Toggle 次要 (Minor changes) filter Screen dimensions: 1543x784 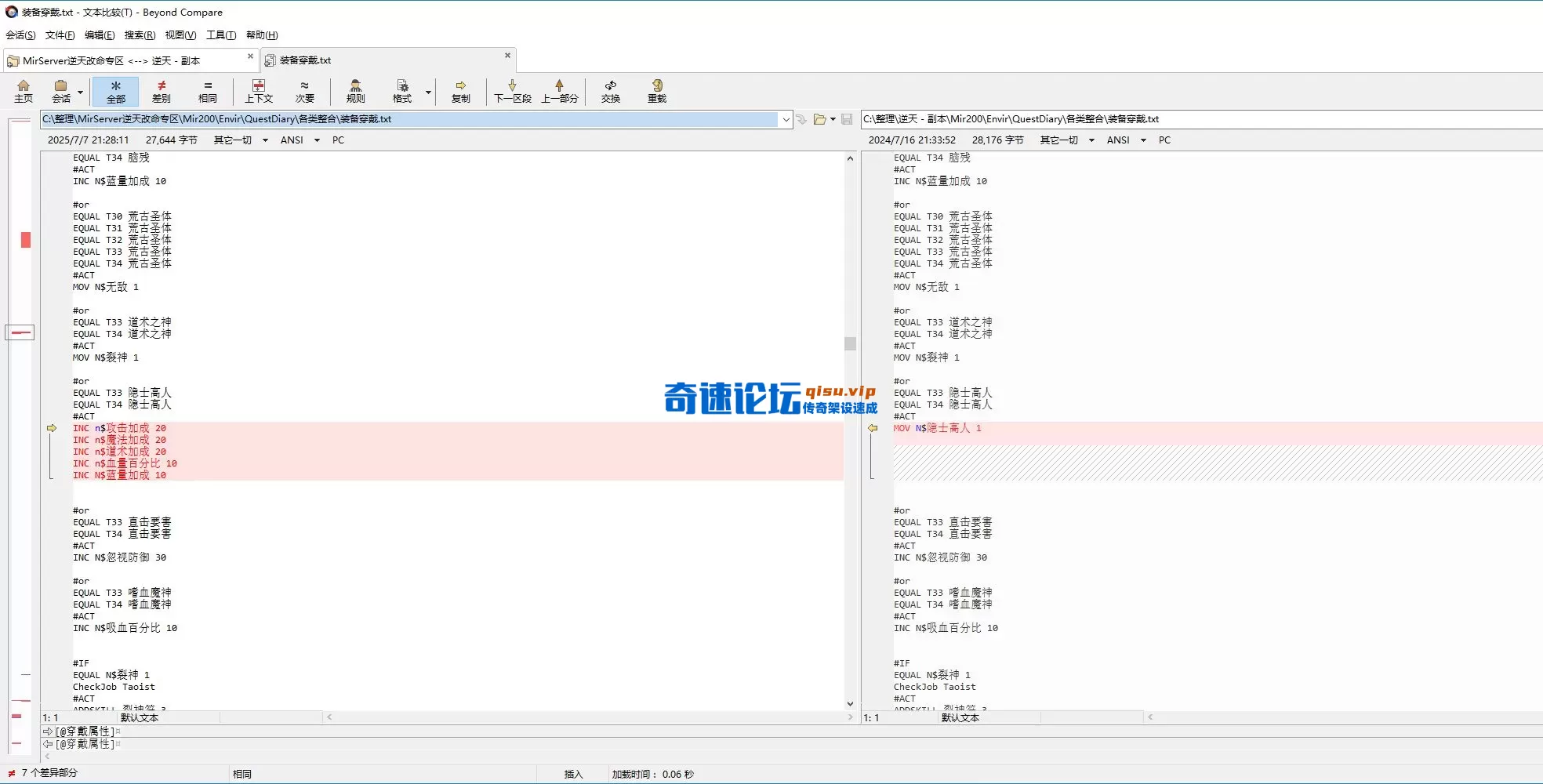click(305, 90)
